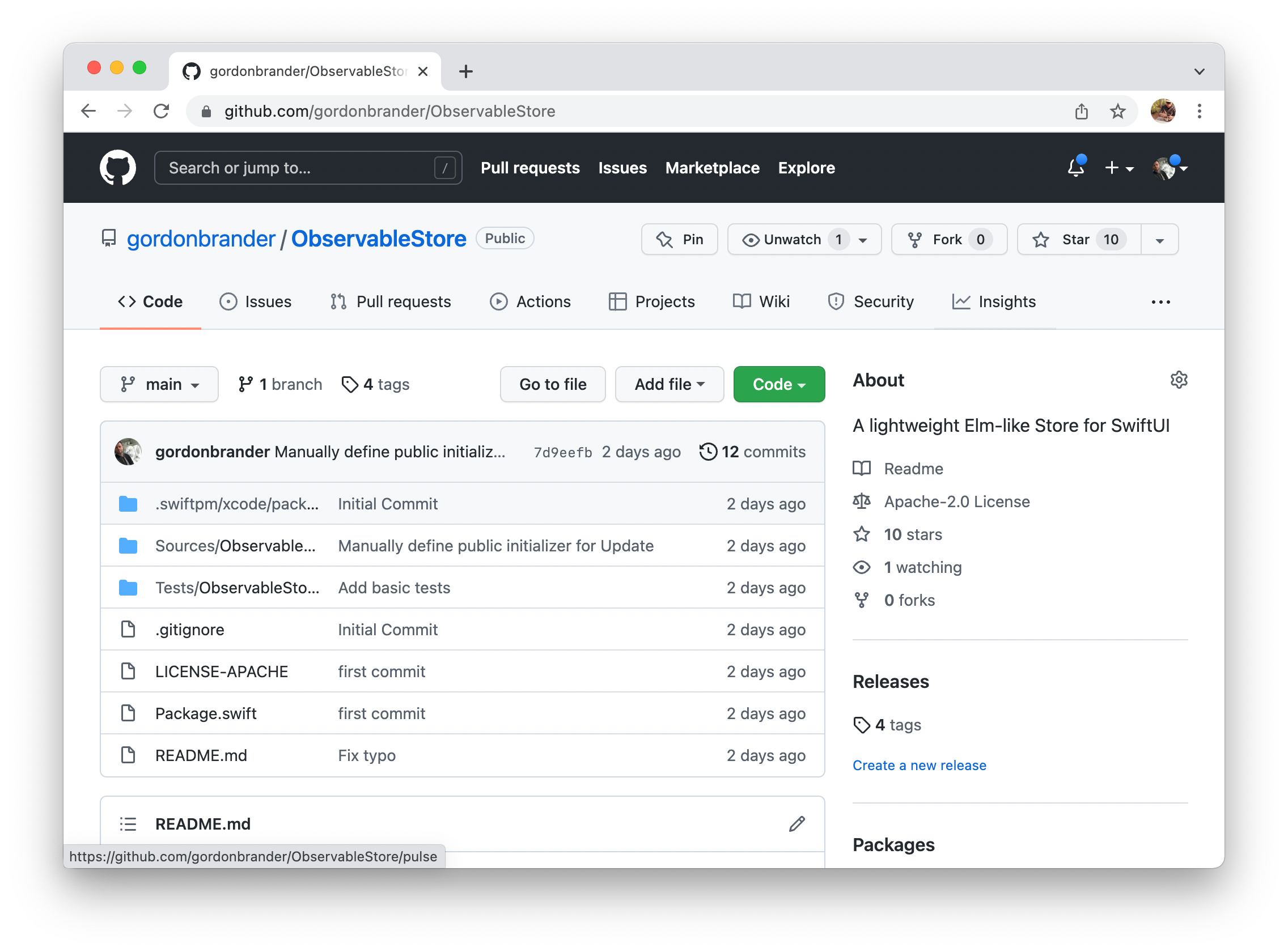Screen dimensions: 1288x952
Task: Switch to the Actions tab
Action: (531, 301)
